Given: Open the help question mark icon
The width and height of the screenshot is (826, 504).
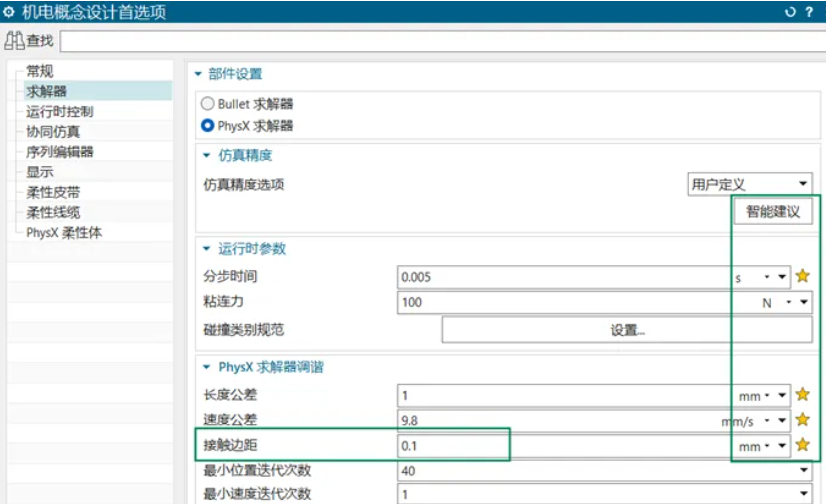Looking at the screenshot, I should [809, 12].
